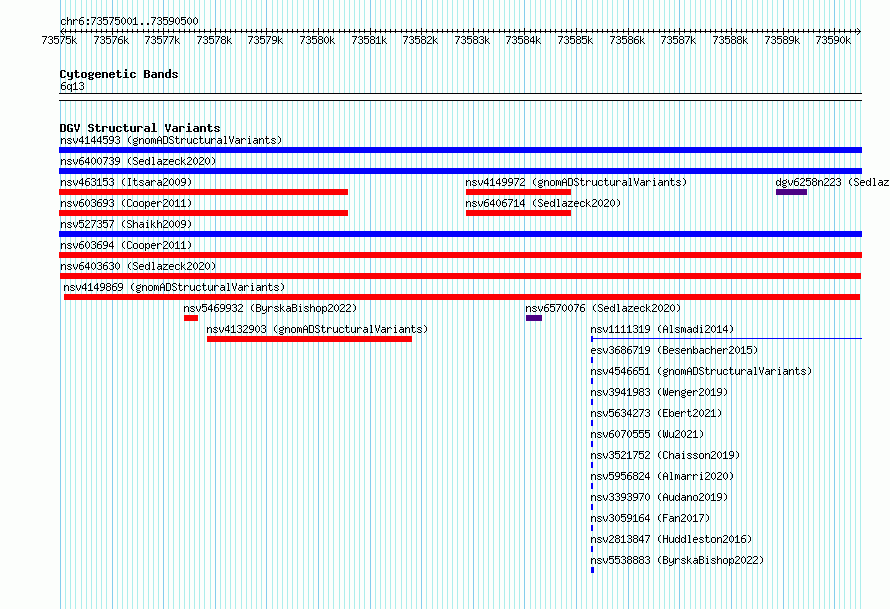This screenshot has width=890, height=609.
Task: Select the DGV Structural Variants track title
Action: click(140, 128)
